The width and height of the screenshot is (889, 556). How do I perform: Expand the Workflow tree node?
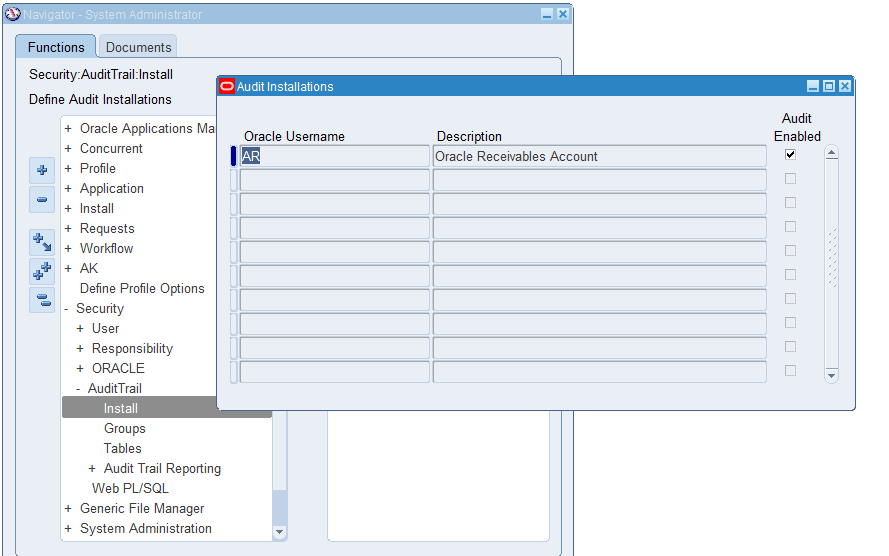point(68,248)
